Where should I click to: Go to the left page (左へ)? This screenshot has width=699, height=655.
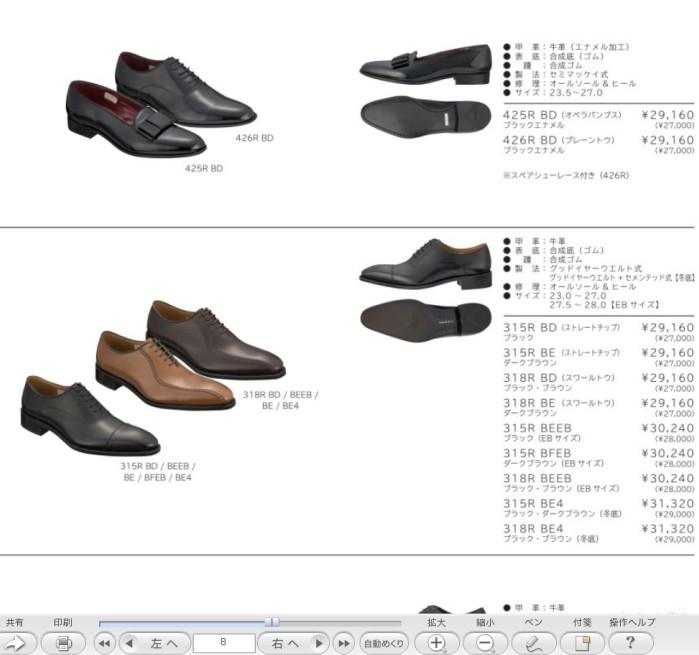click(x=155, y=643)
